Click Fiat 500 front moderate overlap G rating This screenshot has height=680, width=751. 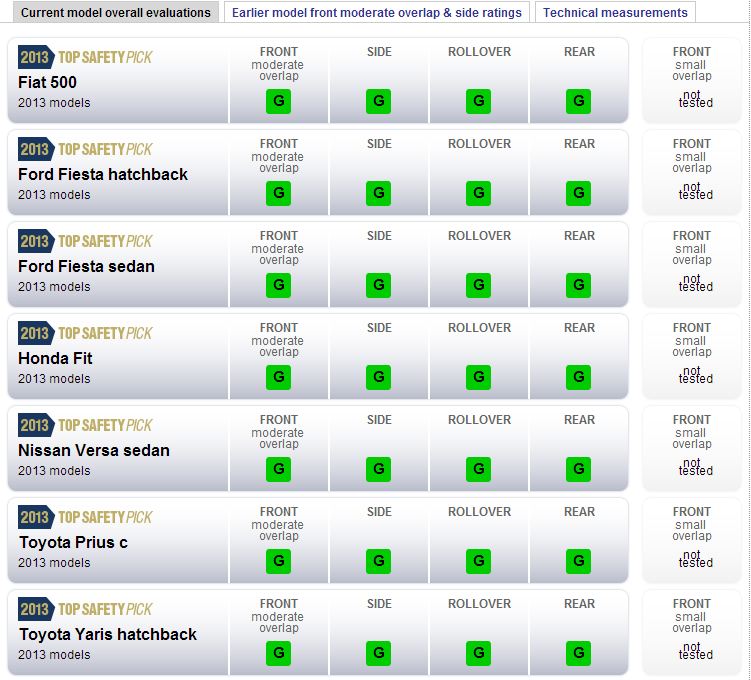pos(279,101)
